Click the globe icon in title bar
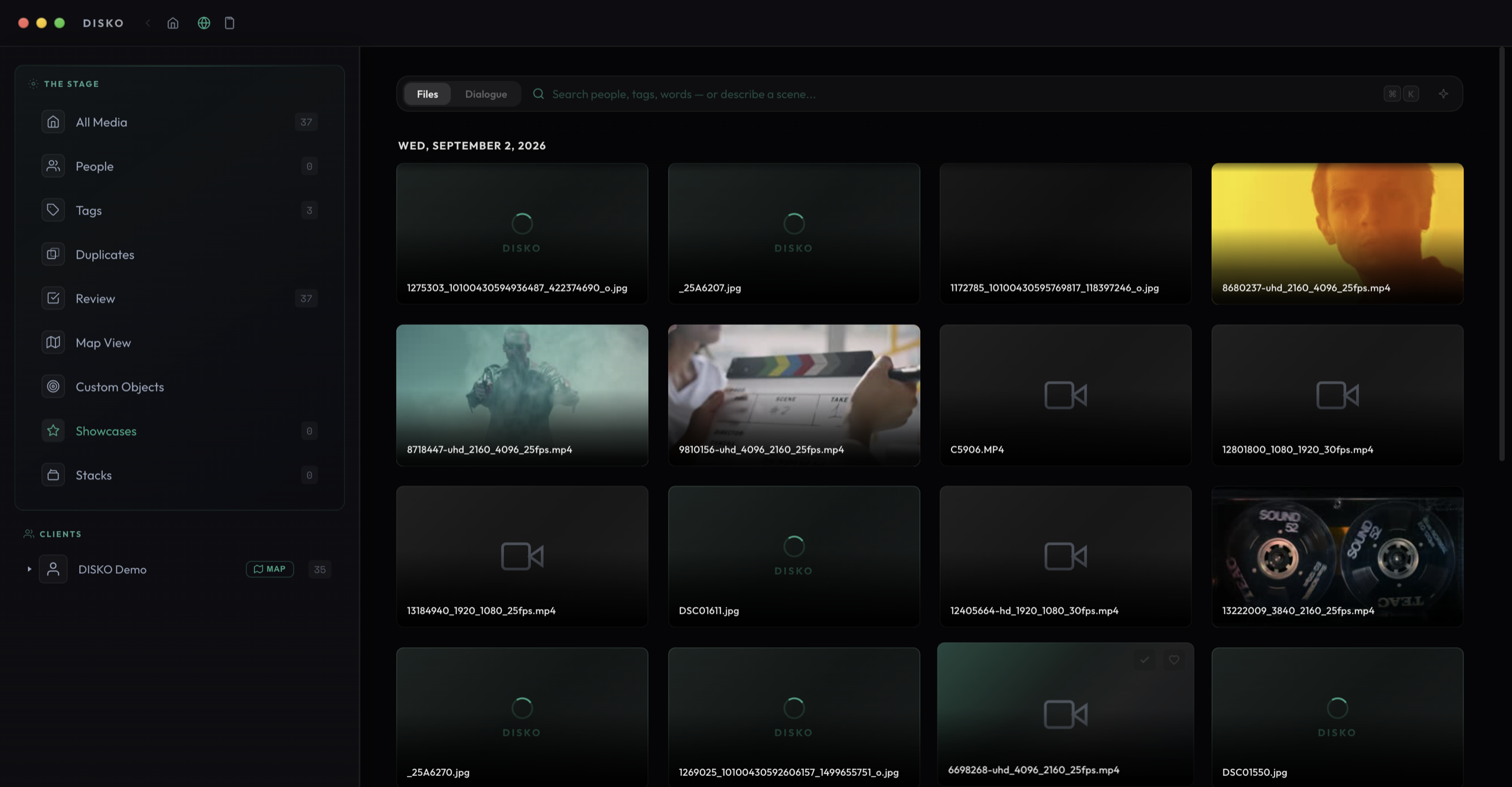The width and height of the screenshot is (1512, 787). 204,23
